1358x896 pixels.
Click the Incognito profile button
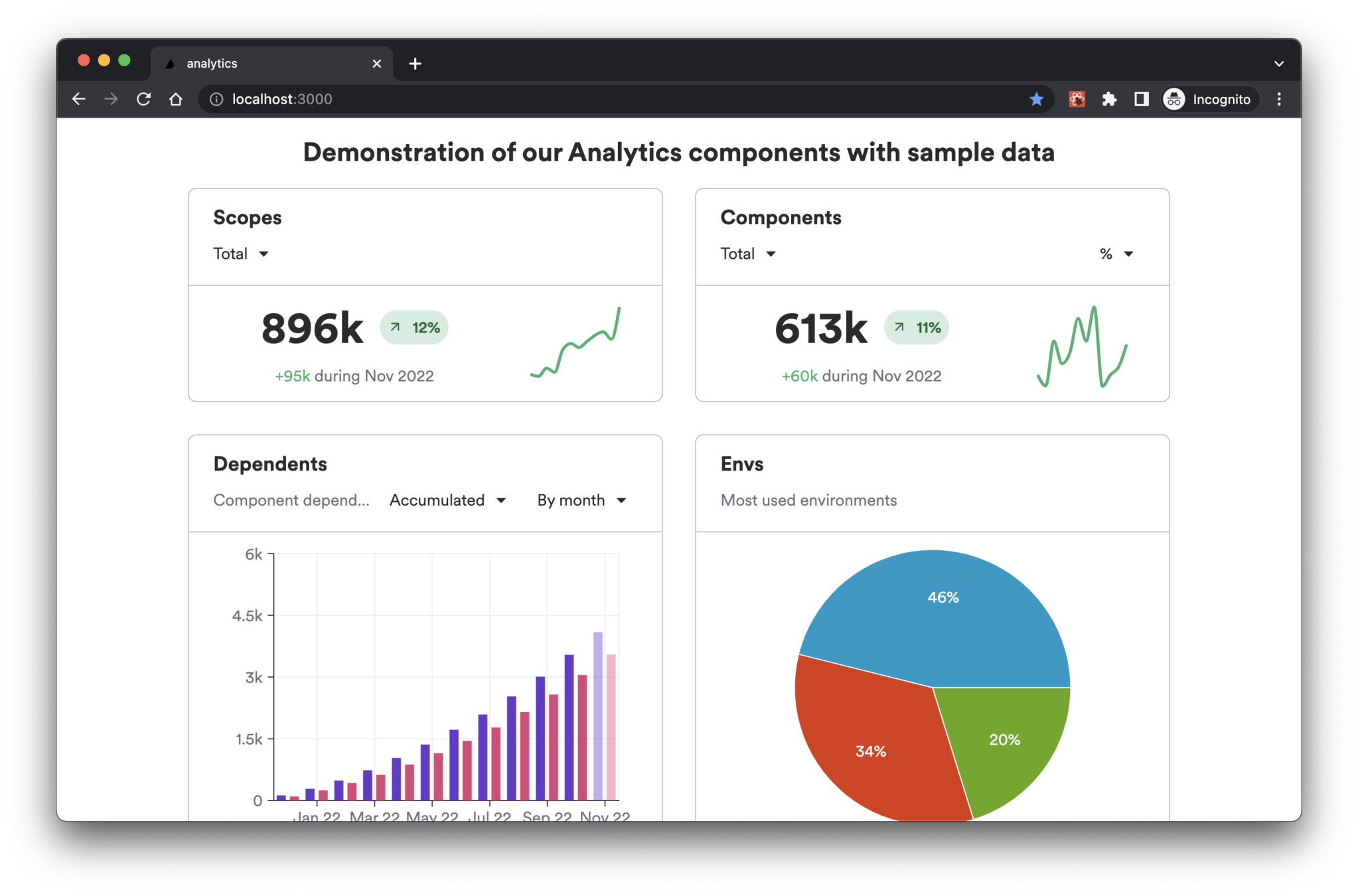[1209, 99]
